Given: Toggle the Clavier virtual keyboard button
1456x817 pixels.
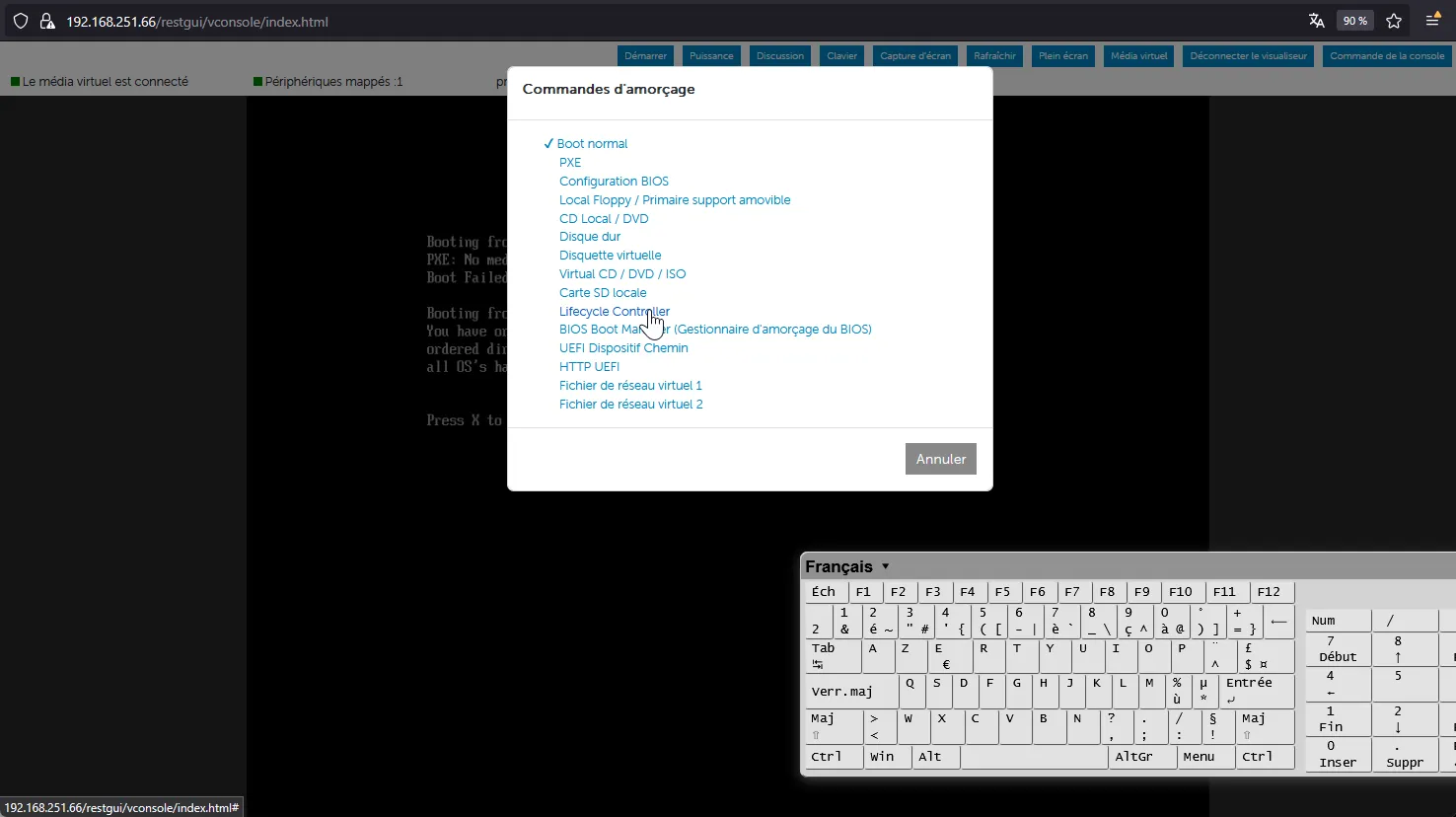Looking at the screenshot, I should click(841, 56).
